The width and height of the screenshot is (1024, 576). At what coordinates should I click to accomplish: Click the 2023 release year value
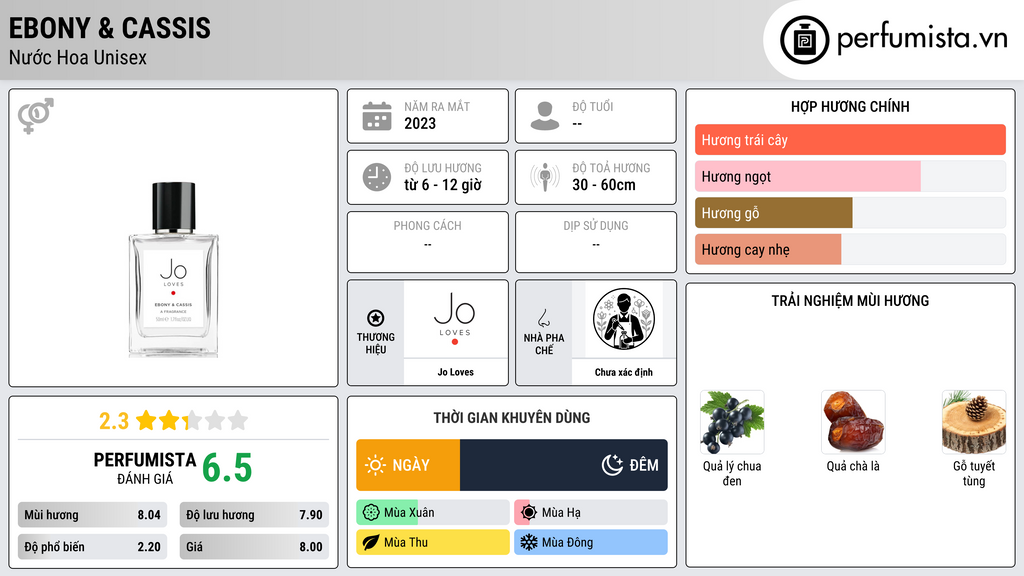[420, 123]
